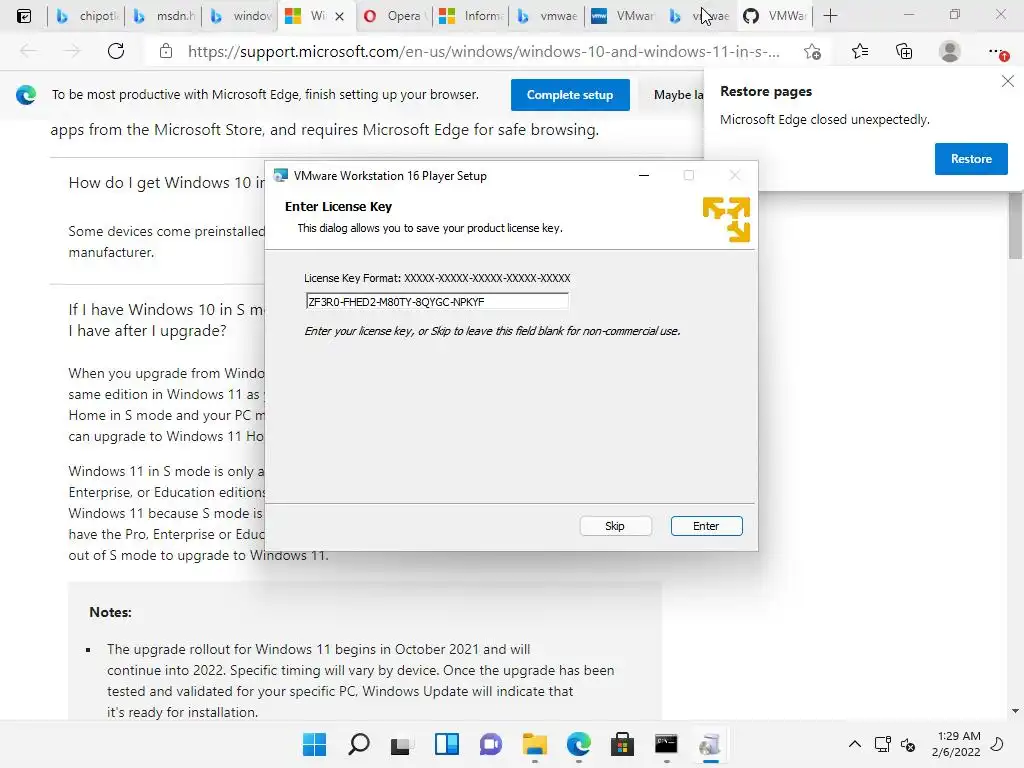
Task: Skip entering the license key
Action: pyautogui.click(x=615, y=526)
